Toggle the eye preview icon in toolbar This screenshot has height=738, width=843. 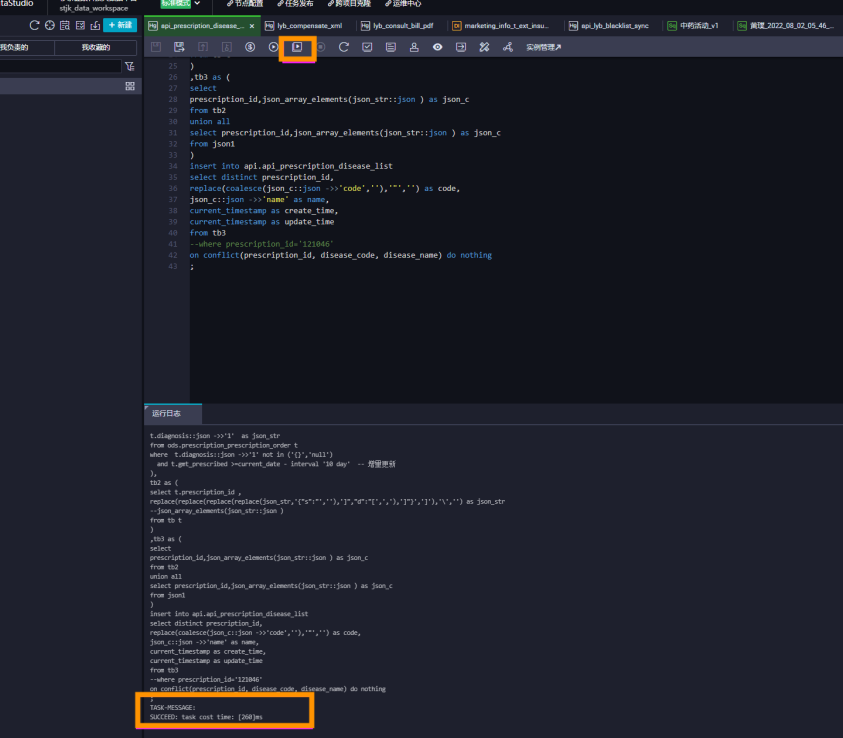pyautogui.click(x=438, y=47)
